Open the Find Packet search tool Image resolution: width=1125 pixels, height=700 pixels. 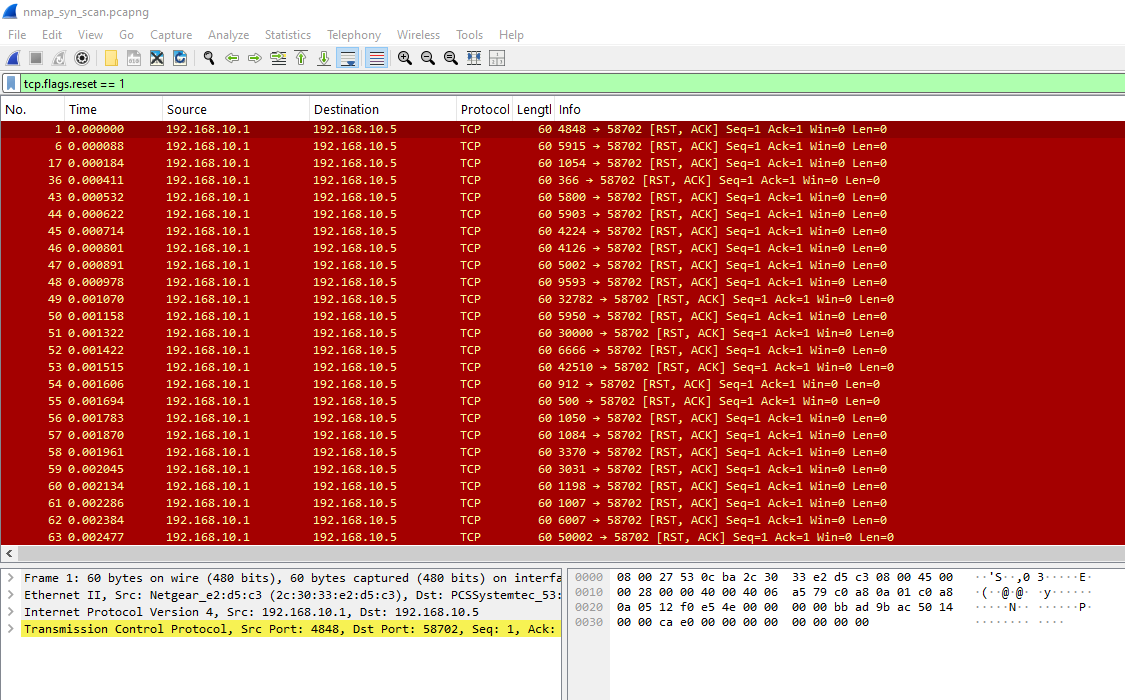tap(208, 57)
